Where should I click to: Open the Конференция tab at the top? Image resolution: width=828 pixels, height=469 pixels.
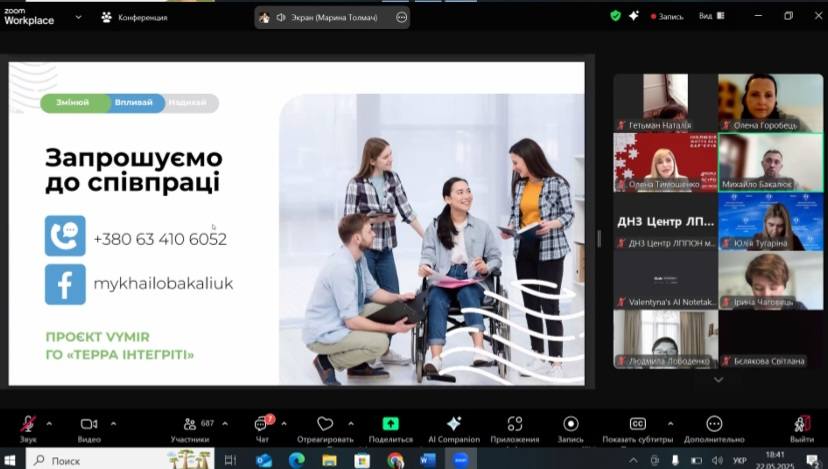tap(134, 17)
